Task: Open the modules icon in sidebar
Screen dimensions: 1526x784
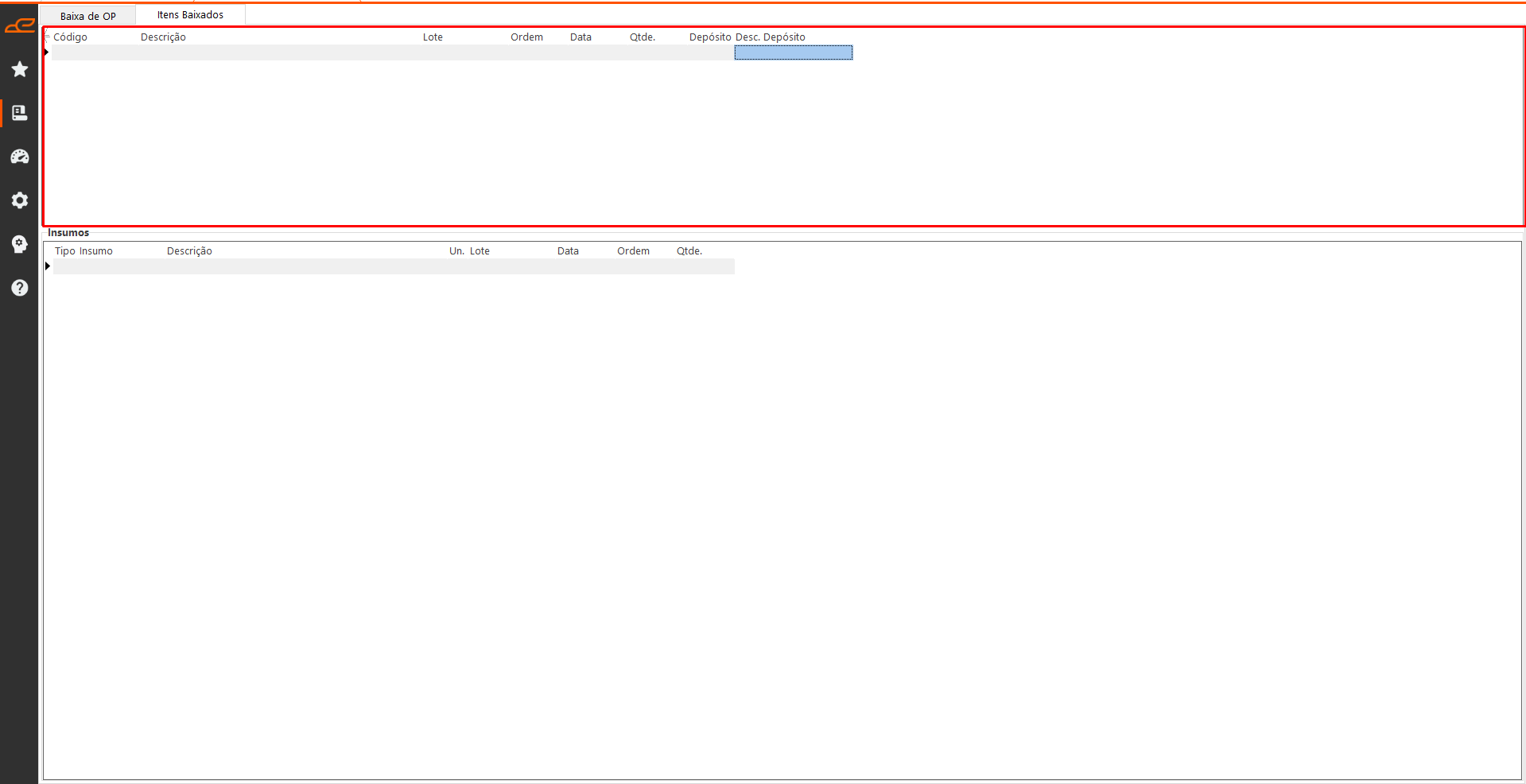Action: coord(20,113)
